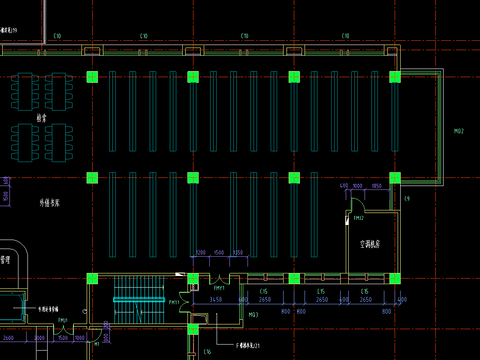Select the MQ2 curtain wall label
Viewport: 480px width, 360px height.
459,131
